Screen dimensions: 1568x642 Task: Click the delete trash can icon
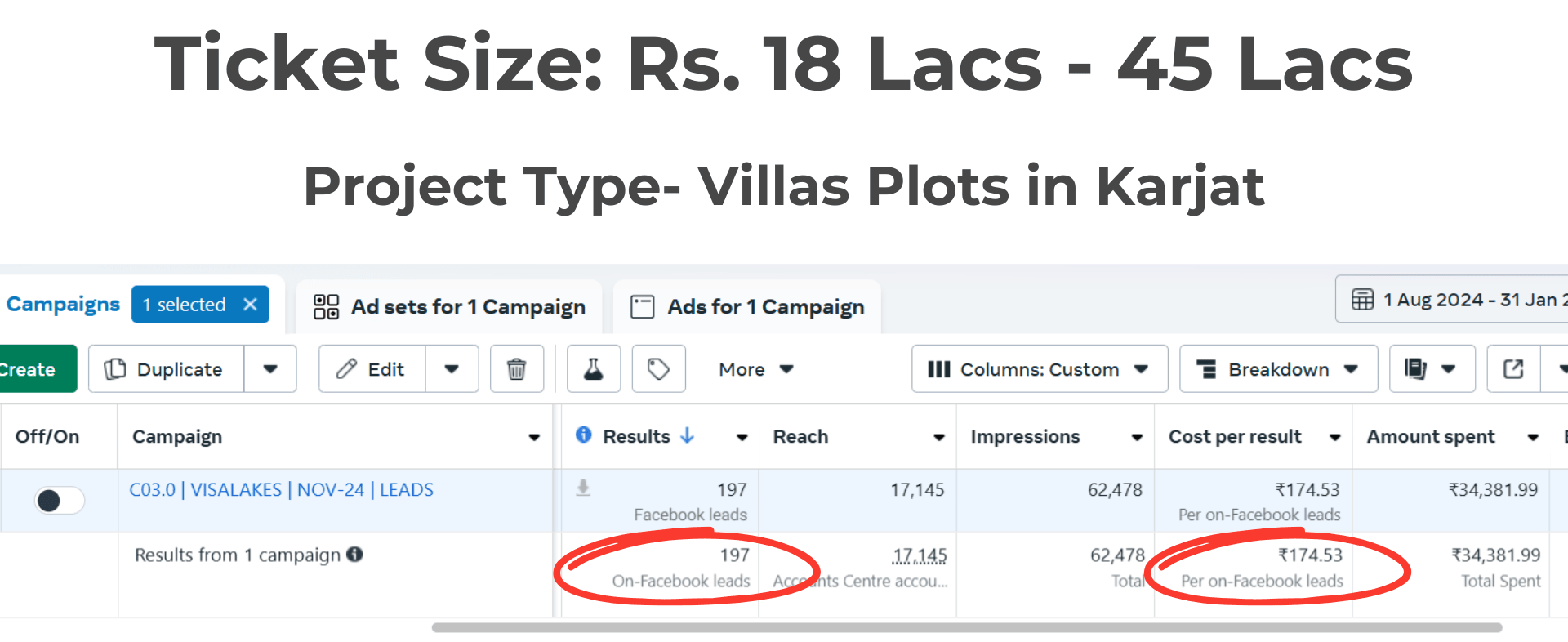click(x=516, y=369)
